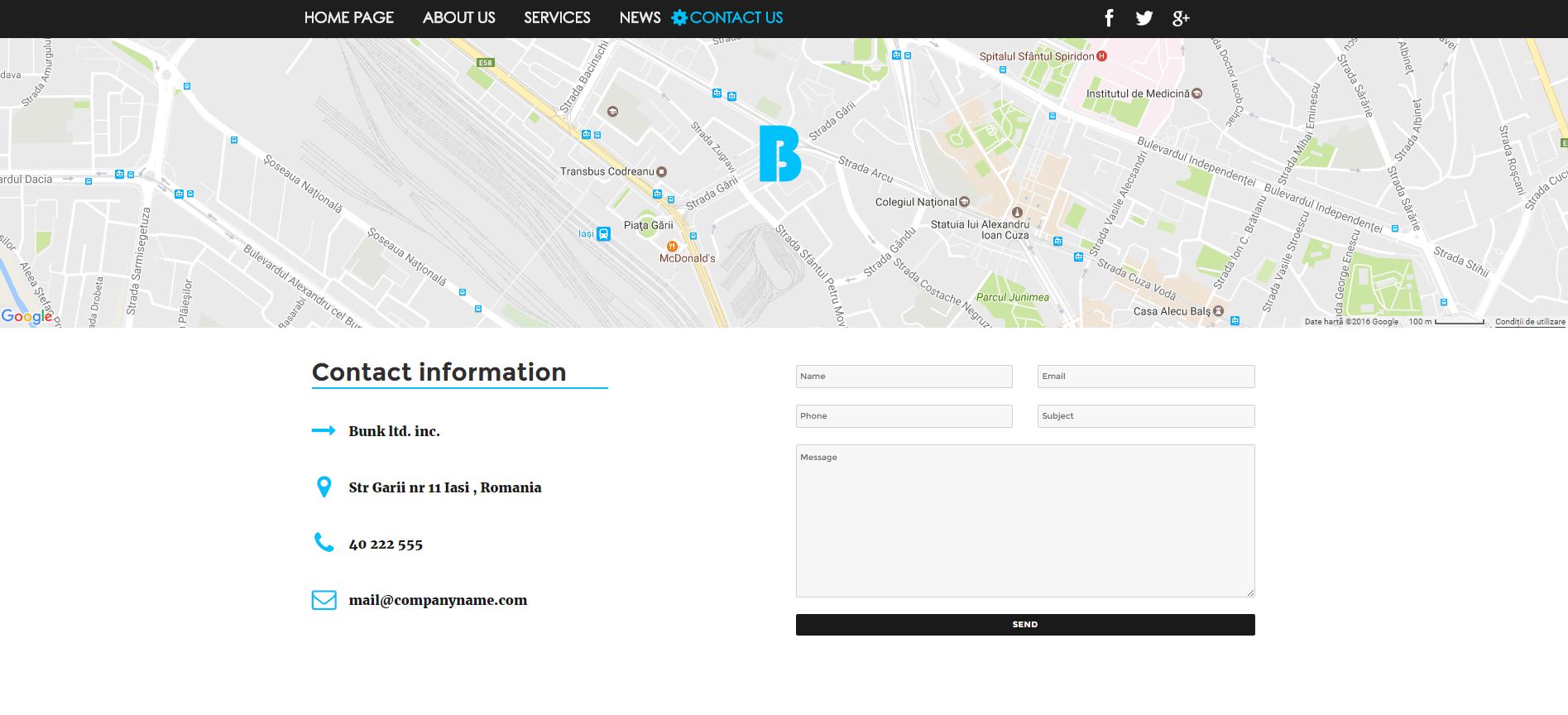The height and width of the screenshot is (715, 1568).
Task: Open the Services menu item
Action: [x=557, y=17]
